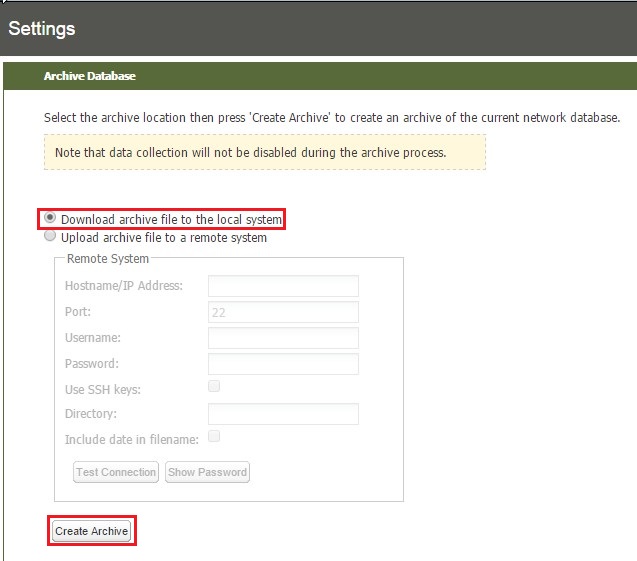Click the 'Hostname/IP Address:' label text
Viewport: 637px width, 561px height.
click(124, 286)
